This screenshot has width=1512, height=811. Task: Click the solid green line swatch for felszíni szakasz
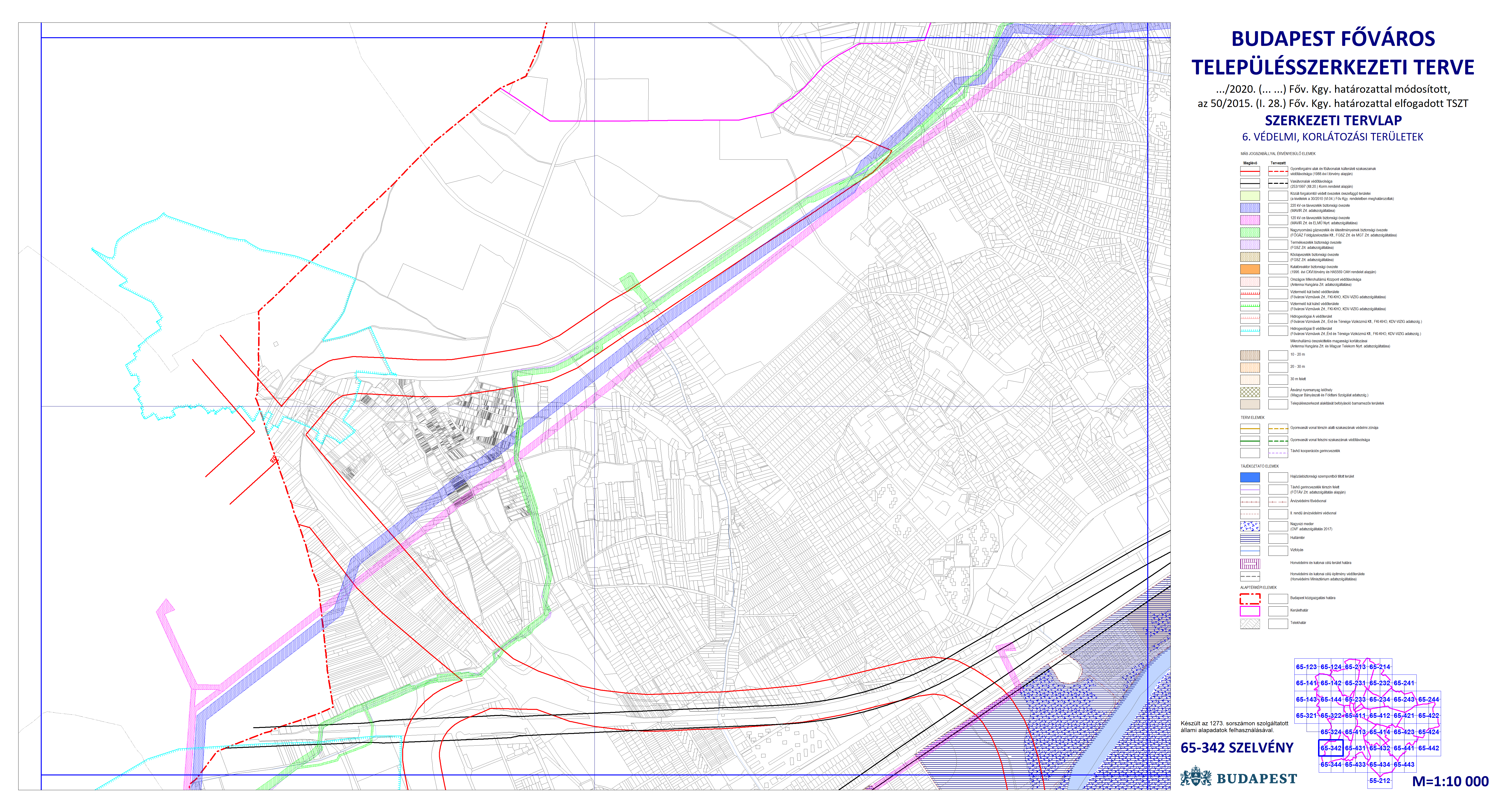1250,440
